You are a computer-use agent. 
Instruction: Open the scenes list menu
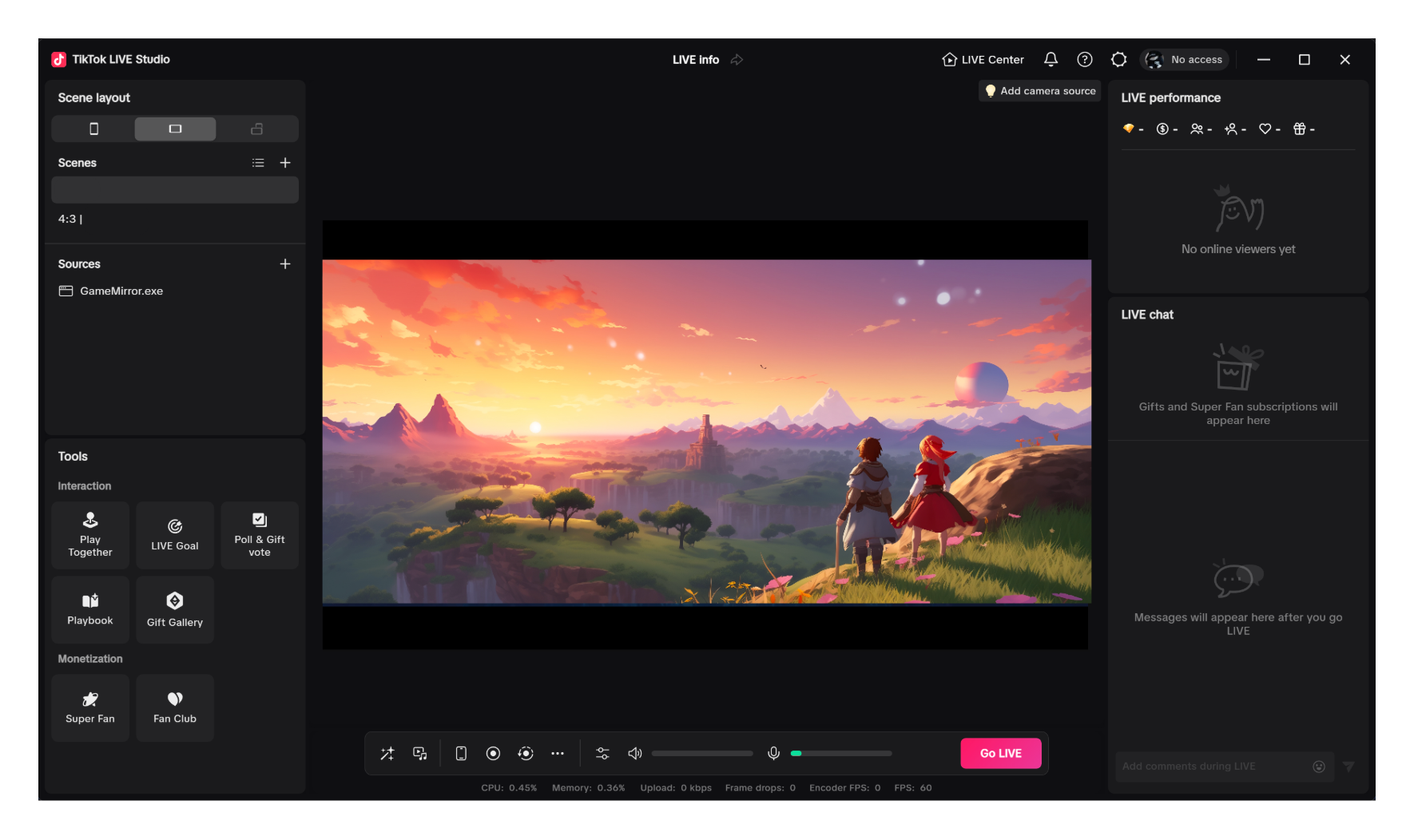tap(258, 163)
